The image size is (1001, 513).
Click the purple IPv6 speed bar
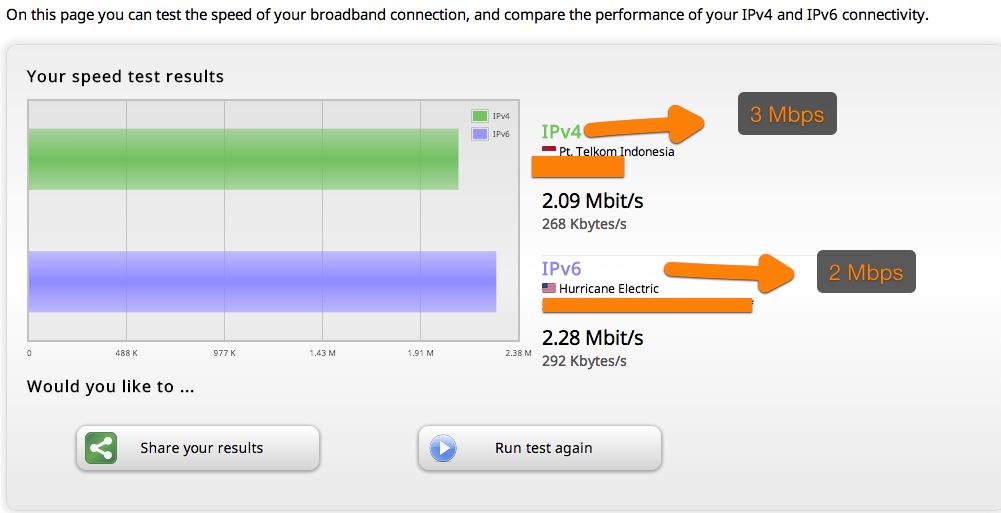[x=262, y=281]
